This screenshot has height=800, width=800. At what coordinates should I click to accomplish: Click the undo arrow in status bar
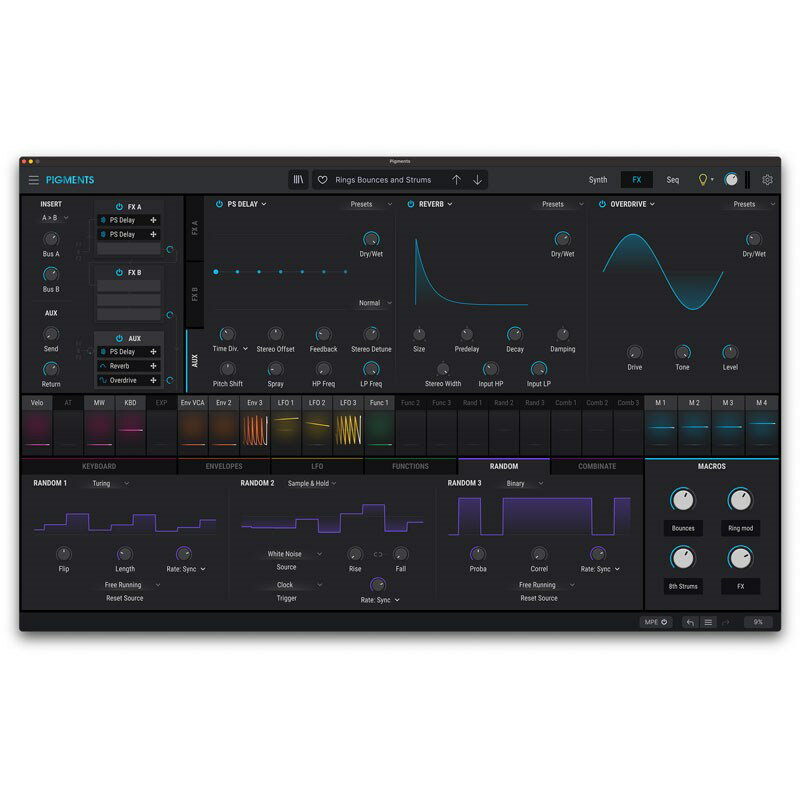[x=690, y=622]
